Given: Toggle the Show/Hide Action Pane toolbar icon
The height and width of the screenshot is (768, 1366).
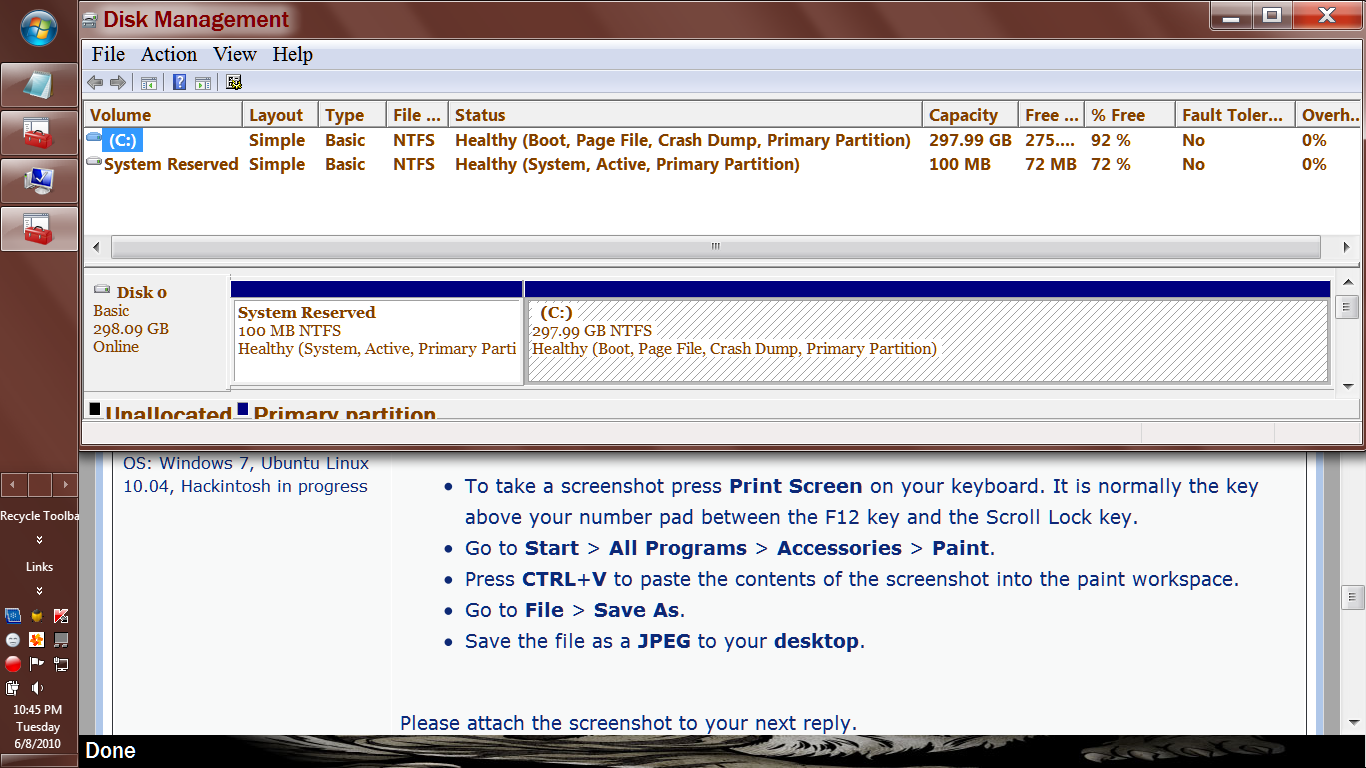Looking at the screenshot, I should pyautogui.click(x=203, y=82).
